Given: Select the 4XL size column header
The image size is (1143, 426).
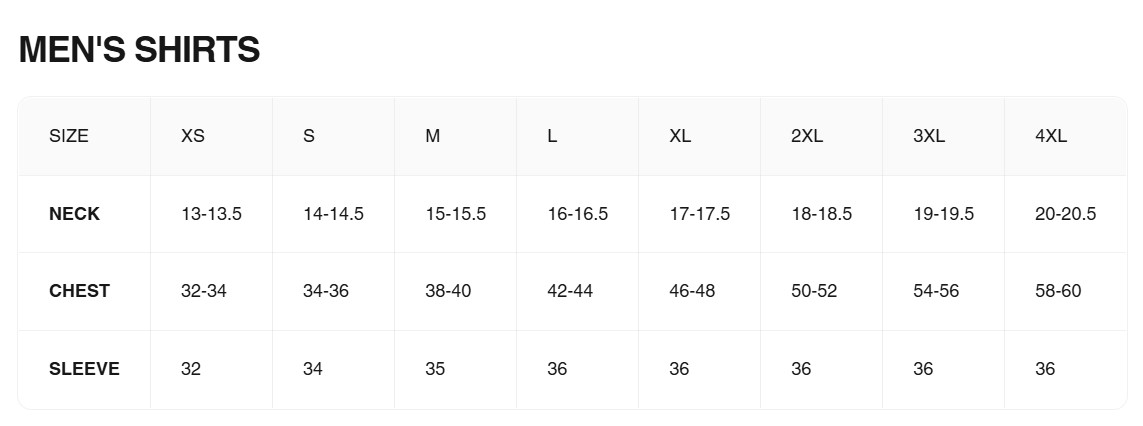Looking at the screenshot, I should (x=1050, y=136).
